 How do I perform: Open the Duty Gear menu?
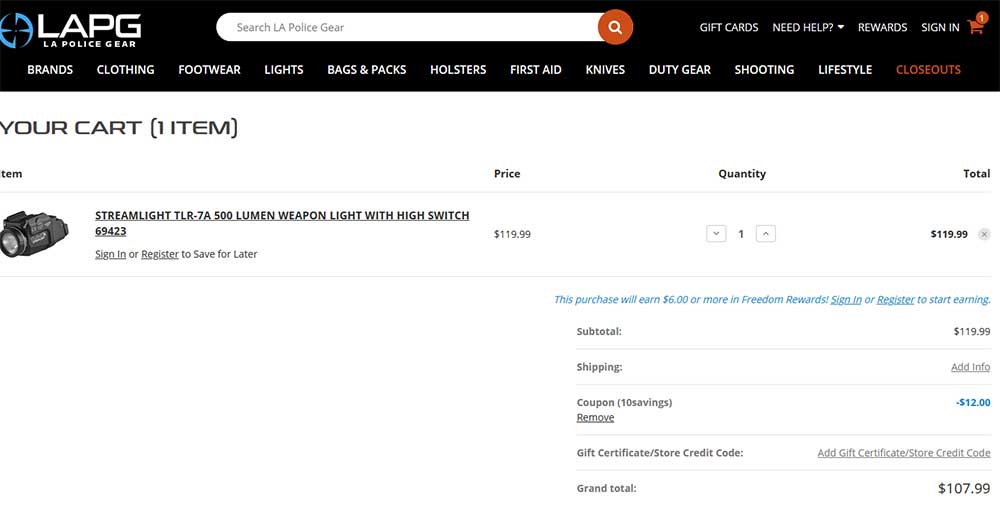click(680, 70)
